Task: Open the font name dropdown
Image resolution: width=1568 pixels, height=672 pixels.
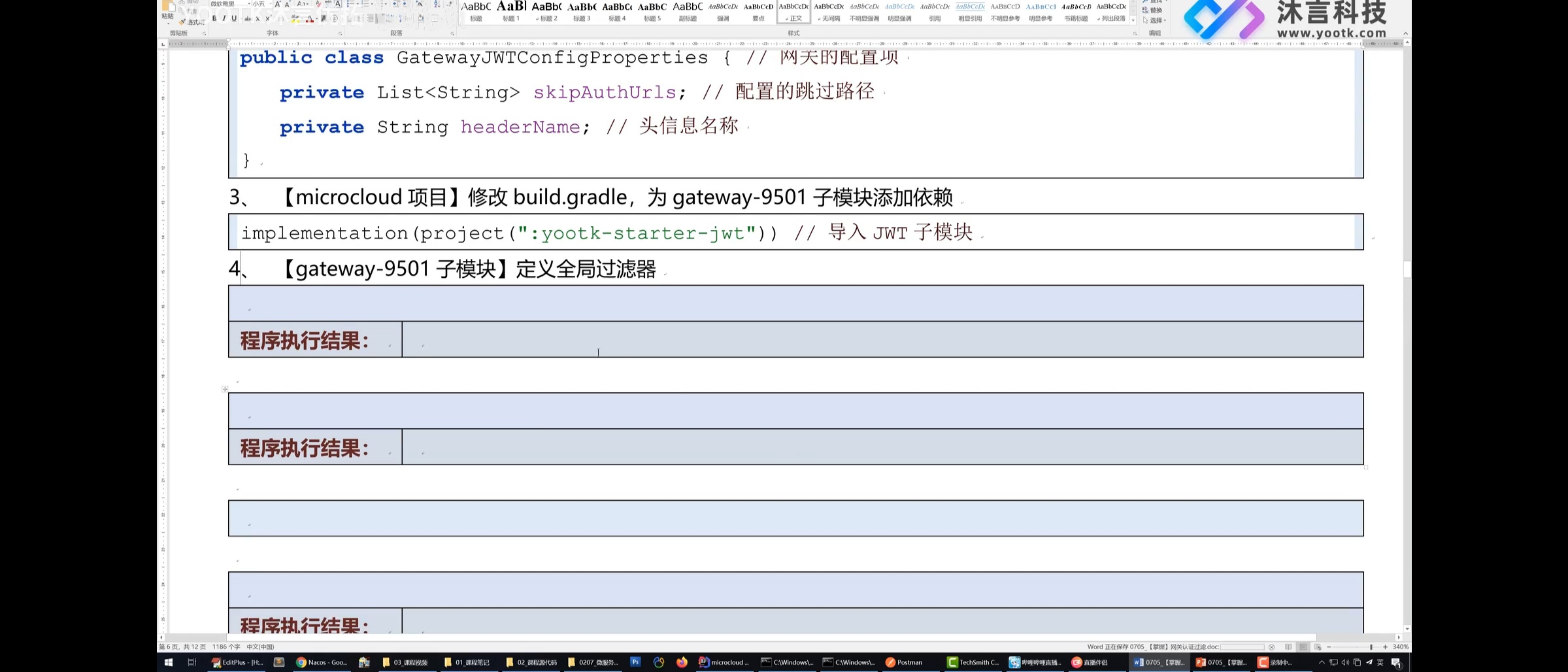Action: point(249,4)
